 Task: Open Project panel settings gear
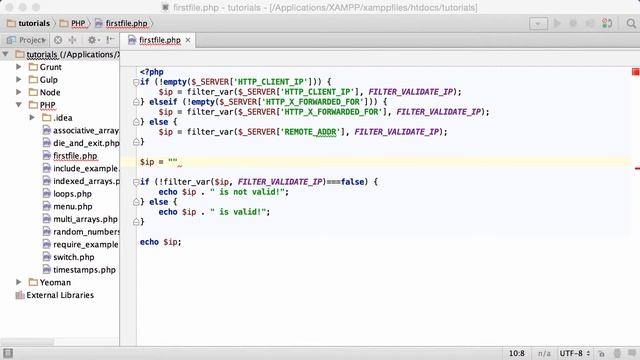[x=93, y=40]
